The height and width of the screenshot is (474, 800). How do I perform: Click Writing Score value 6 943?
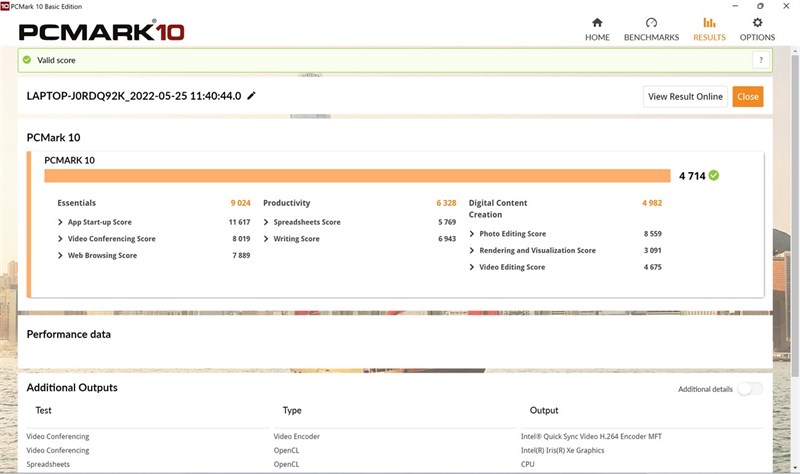[447, 238]
